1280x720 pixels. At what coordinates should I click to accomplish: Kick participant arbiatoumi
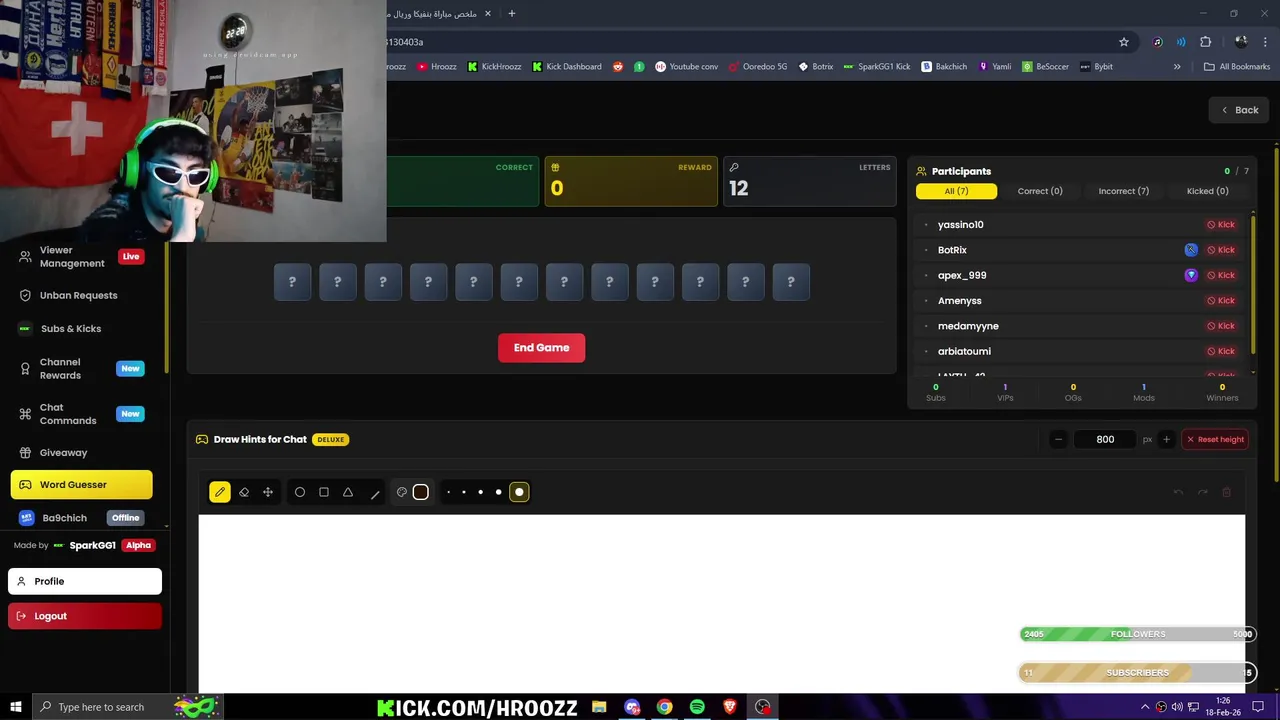pos(1221,351)
